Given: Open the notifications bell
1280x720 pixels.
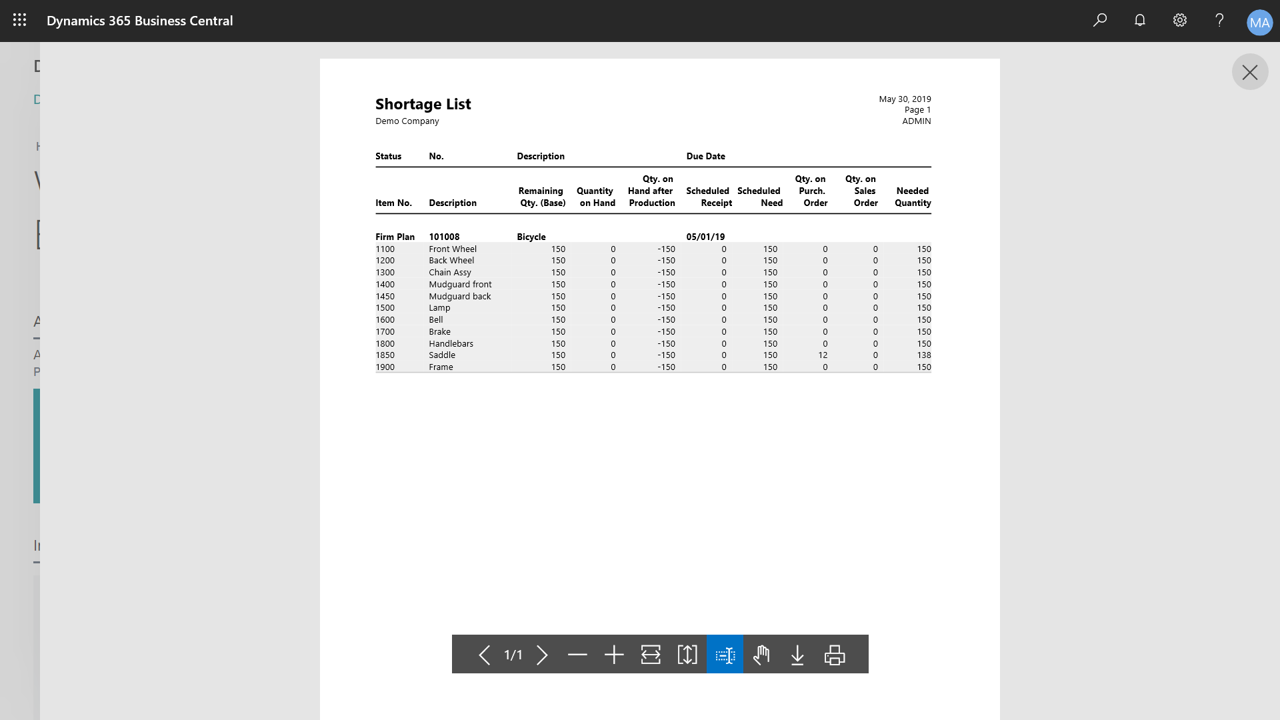Looking at the screenshot, I should point(1140,20).
